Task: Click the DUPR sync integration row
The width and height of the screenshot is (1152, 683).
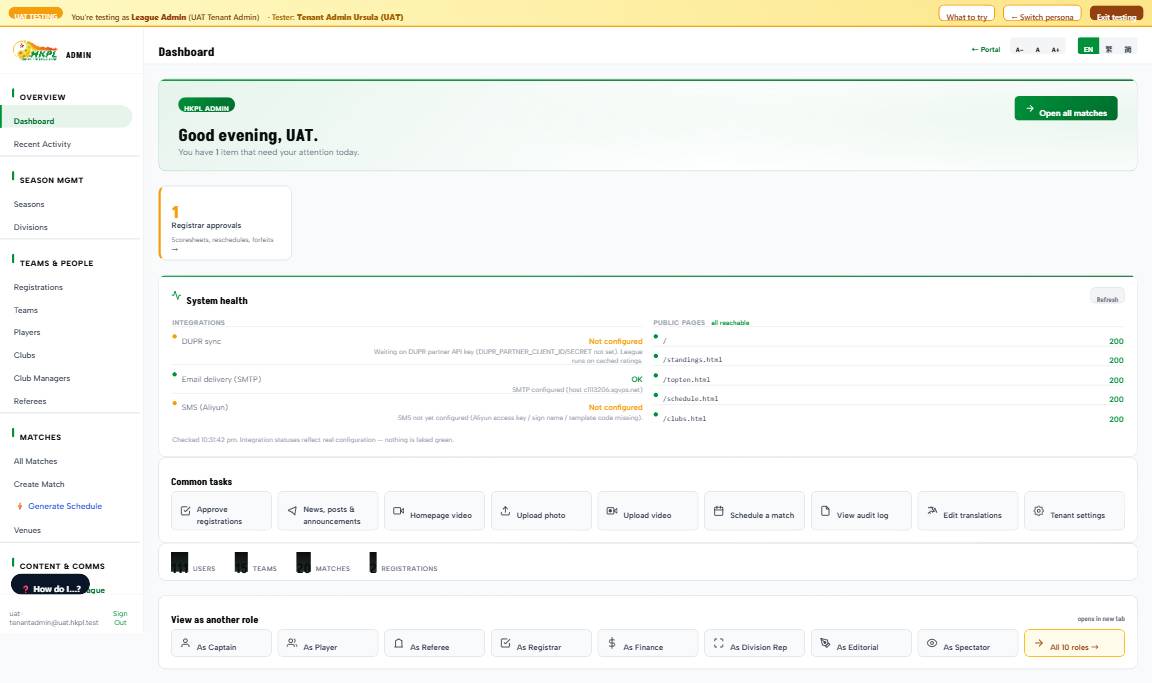Action: pyautogui.click(x=407, y=350)
